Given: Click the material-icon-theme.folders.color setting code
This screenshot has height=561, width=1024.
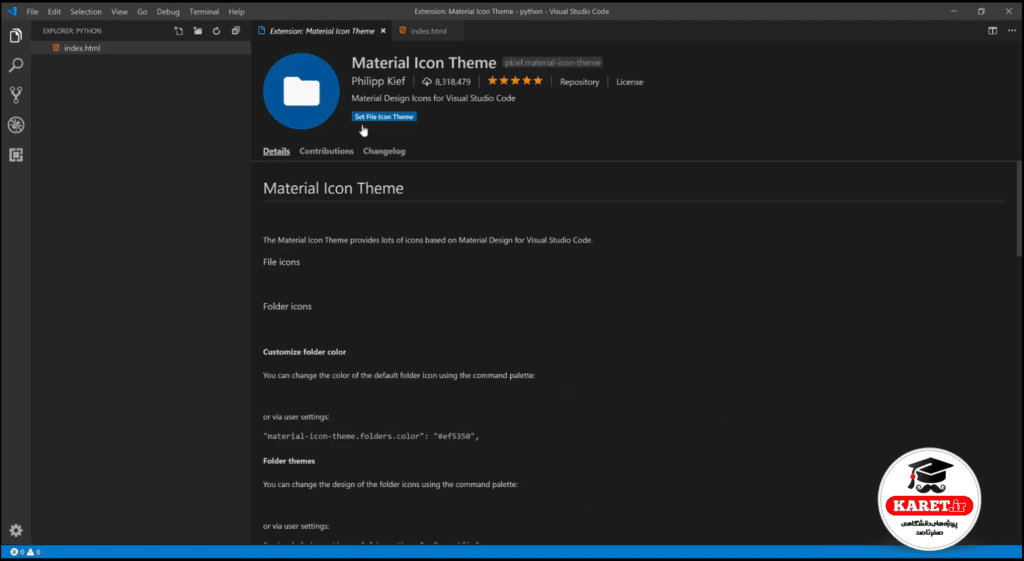Looking at the screenshot, I should point(371,436).
